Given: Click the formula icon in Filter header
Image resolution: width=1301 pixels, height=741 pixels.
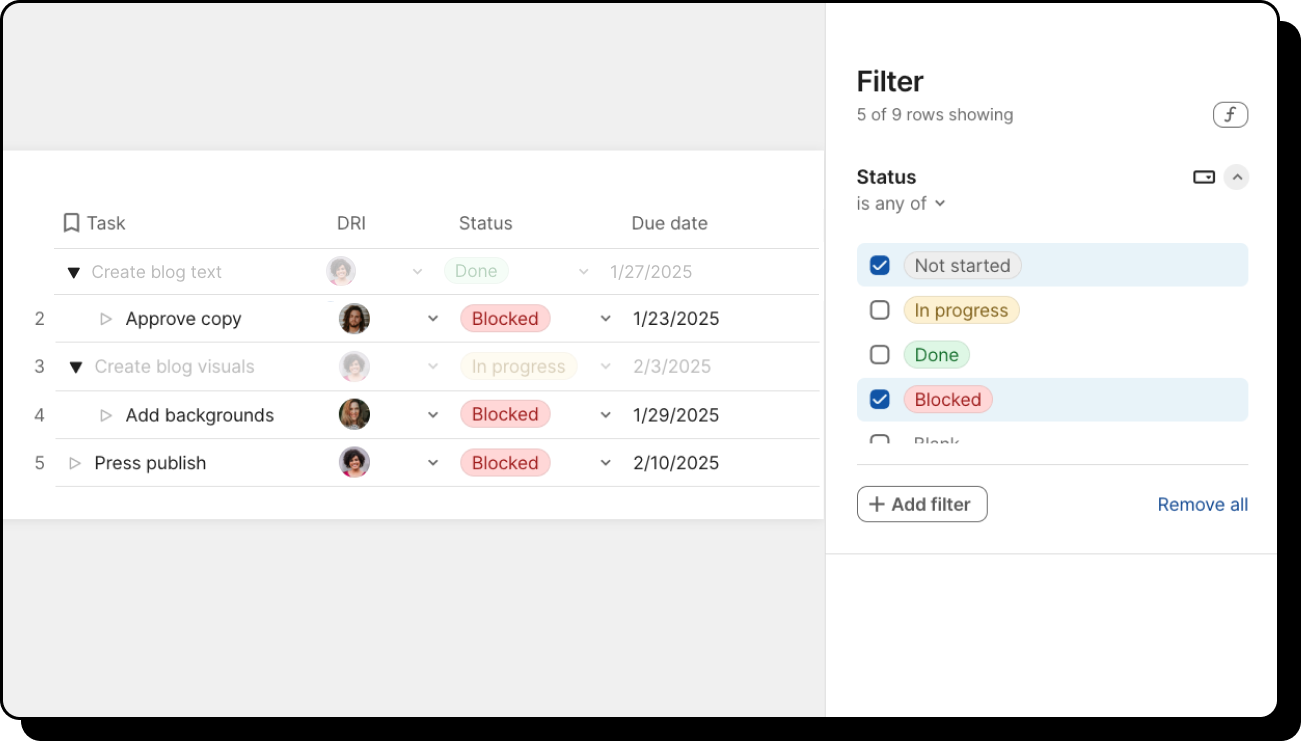Looking at the screenshot, I should 1230,115.
